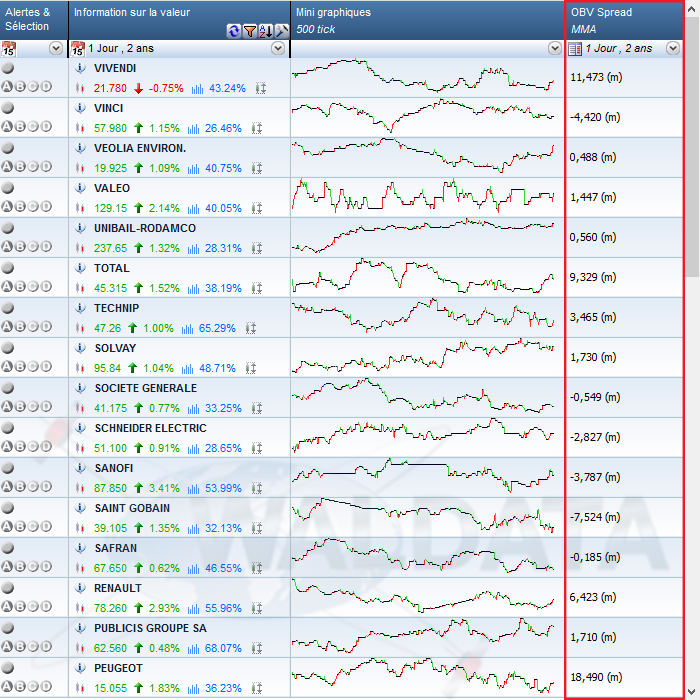
Task: Open info icon for VINCI
Action: click(80, 108)
